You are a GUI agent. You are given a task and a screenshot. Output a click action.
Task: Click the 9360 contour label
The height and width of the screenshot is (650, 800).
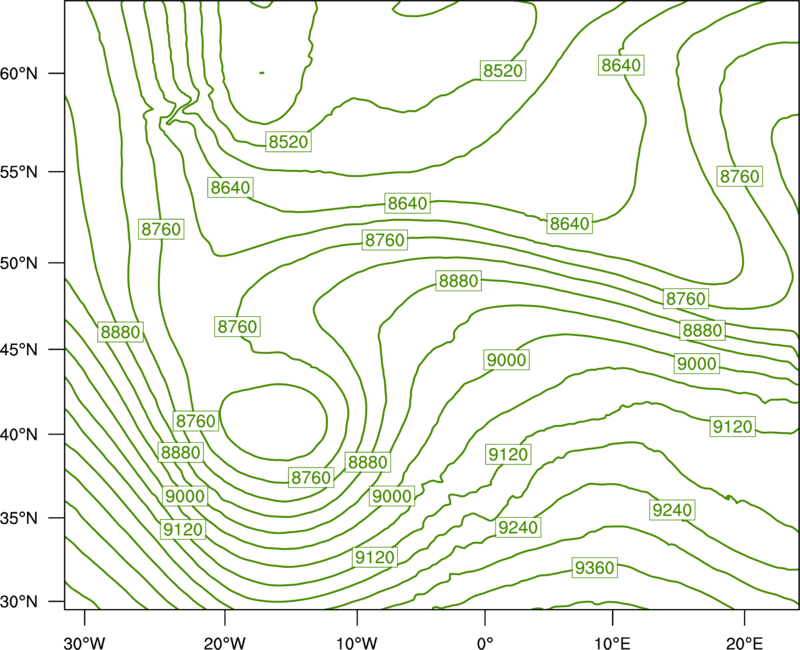[594, 567]
